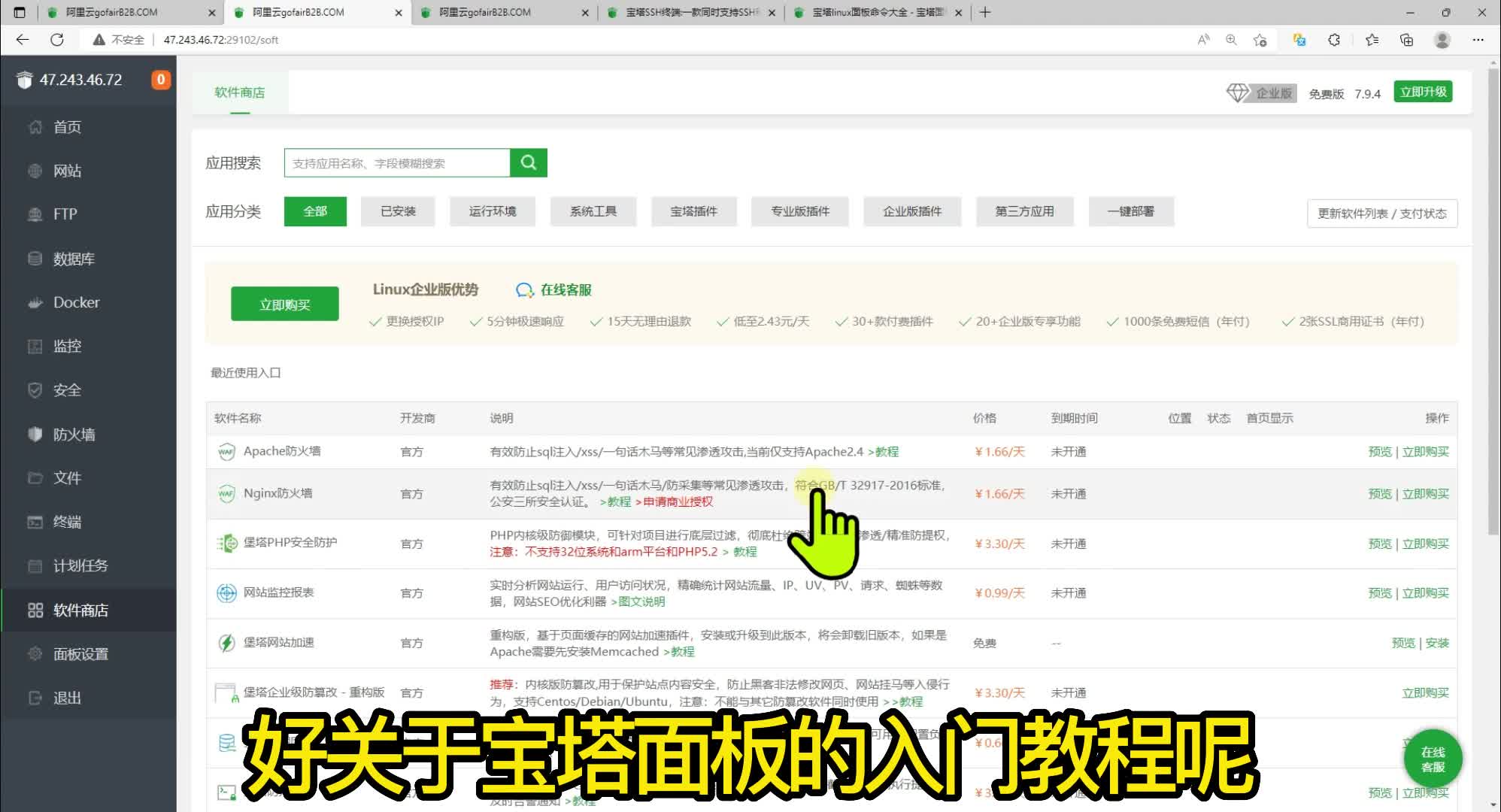Click the 堡塔网站加速 lightning icon

226,643
